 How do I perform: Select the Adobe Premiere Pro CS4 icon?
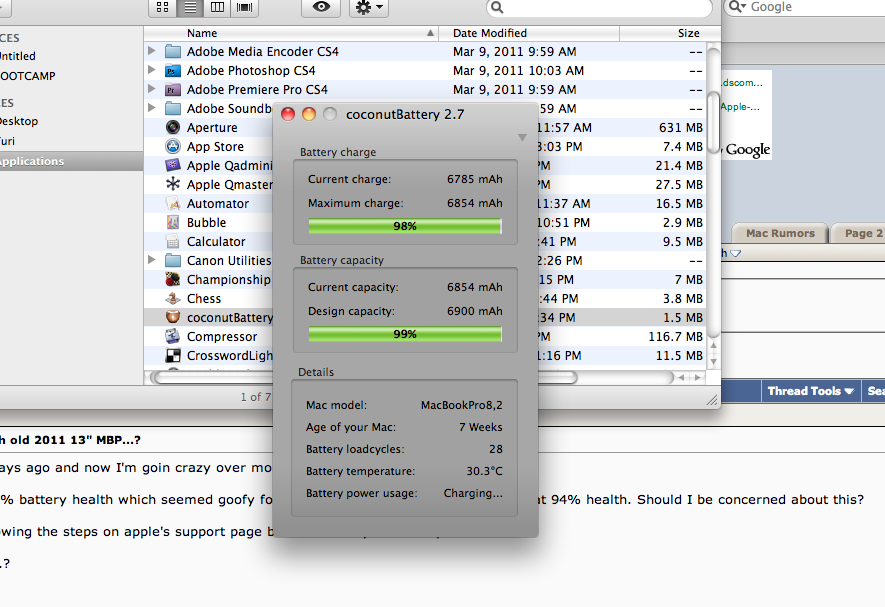pos(173,89)
